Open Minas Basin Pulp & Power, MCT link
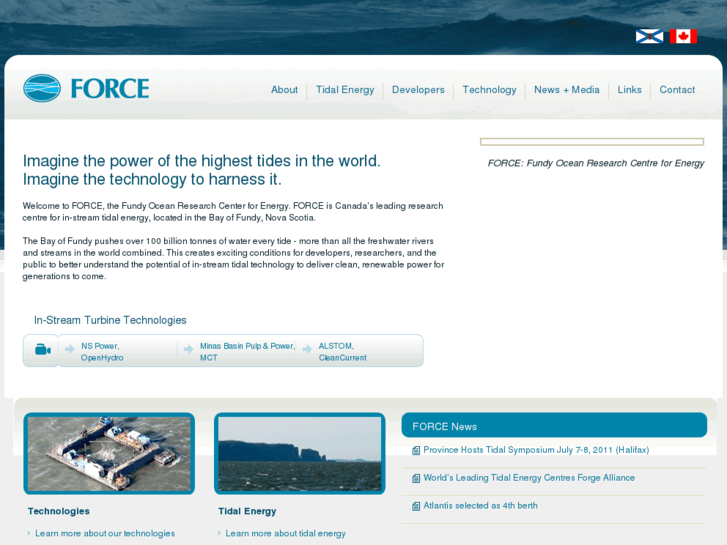 pyautogui.click(x=247, y=352)
